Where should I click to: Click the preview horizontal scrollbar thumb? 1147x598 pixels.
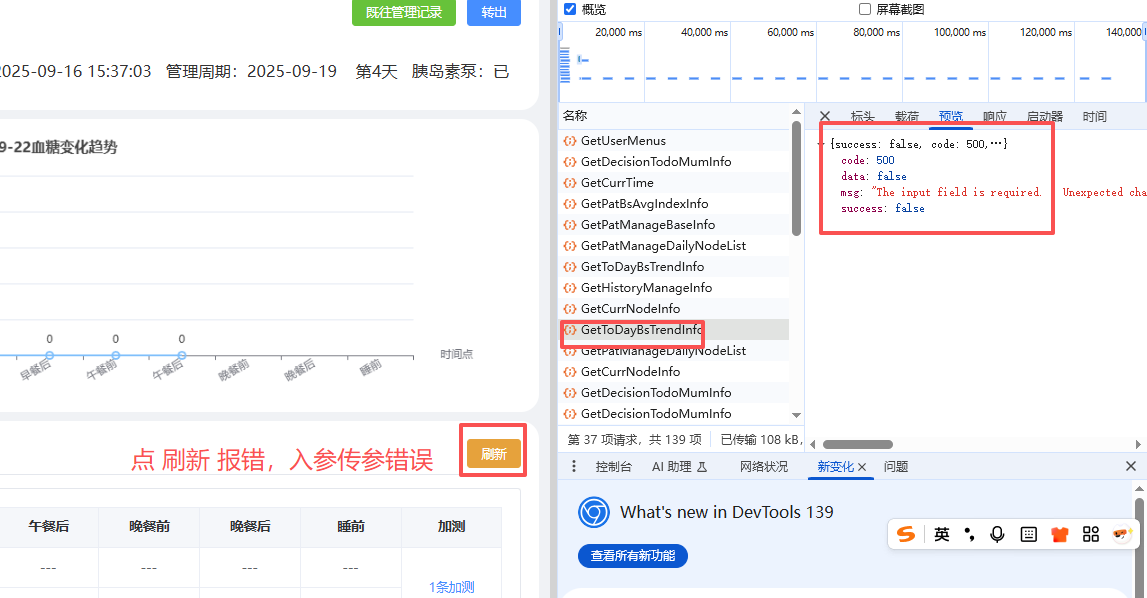click(x=857, y=444)
